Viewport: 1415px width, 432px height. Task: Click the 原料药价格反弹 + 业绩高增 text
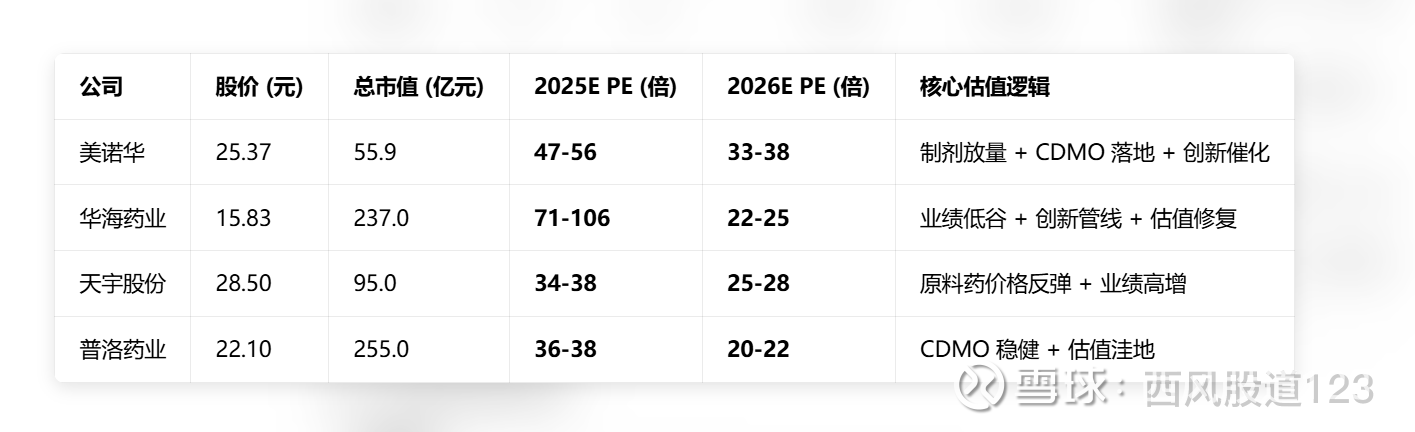tap(1052, 283)
